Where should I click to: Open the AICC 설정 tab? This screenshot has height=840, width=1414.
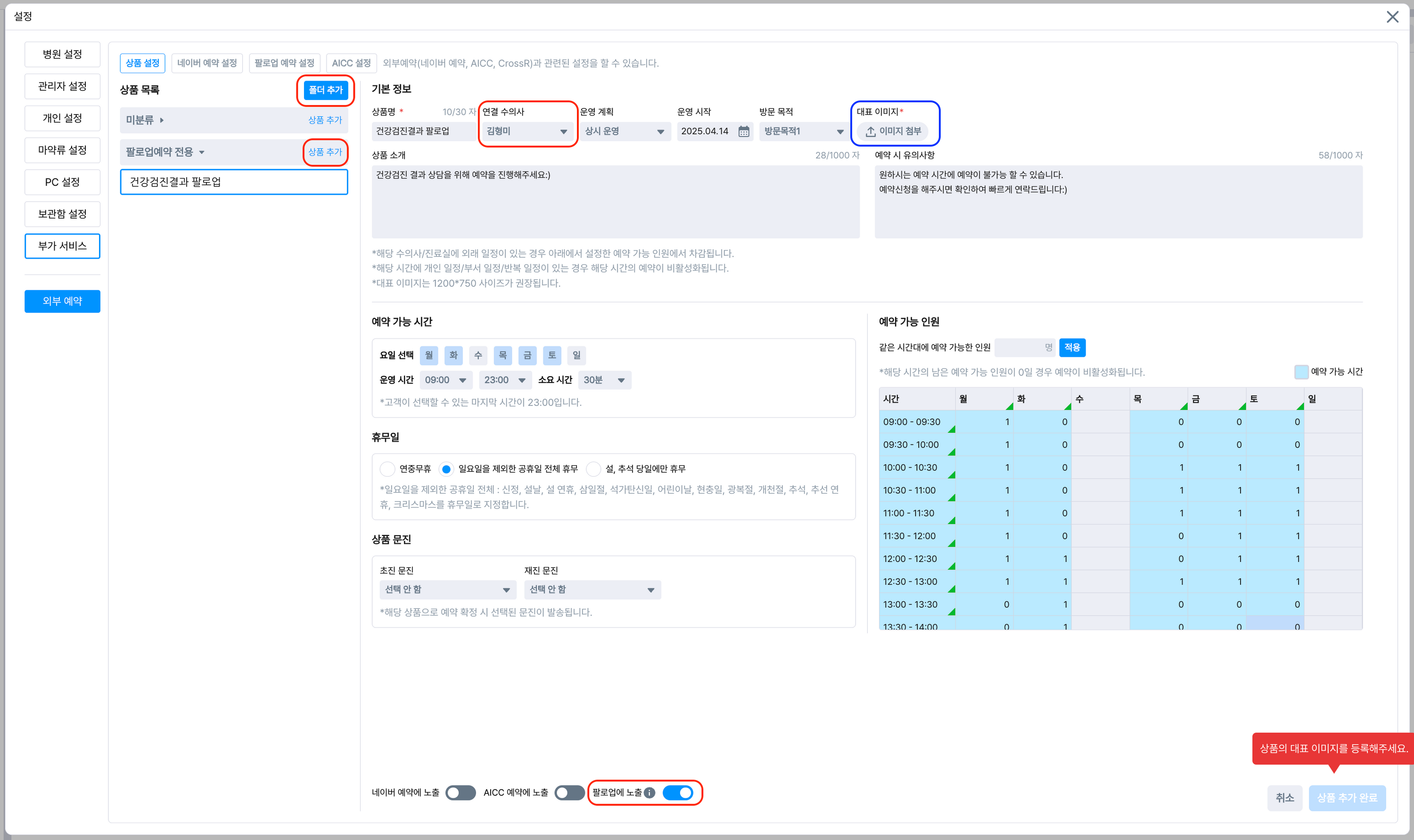coord(351,63)
